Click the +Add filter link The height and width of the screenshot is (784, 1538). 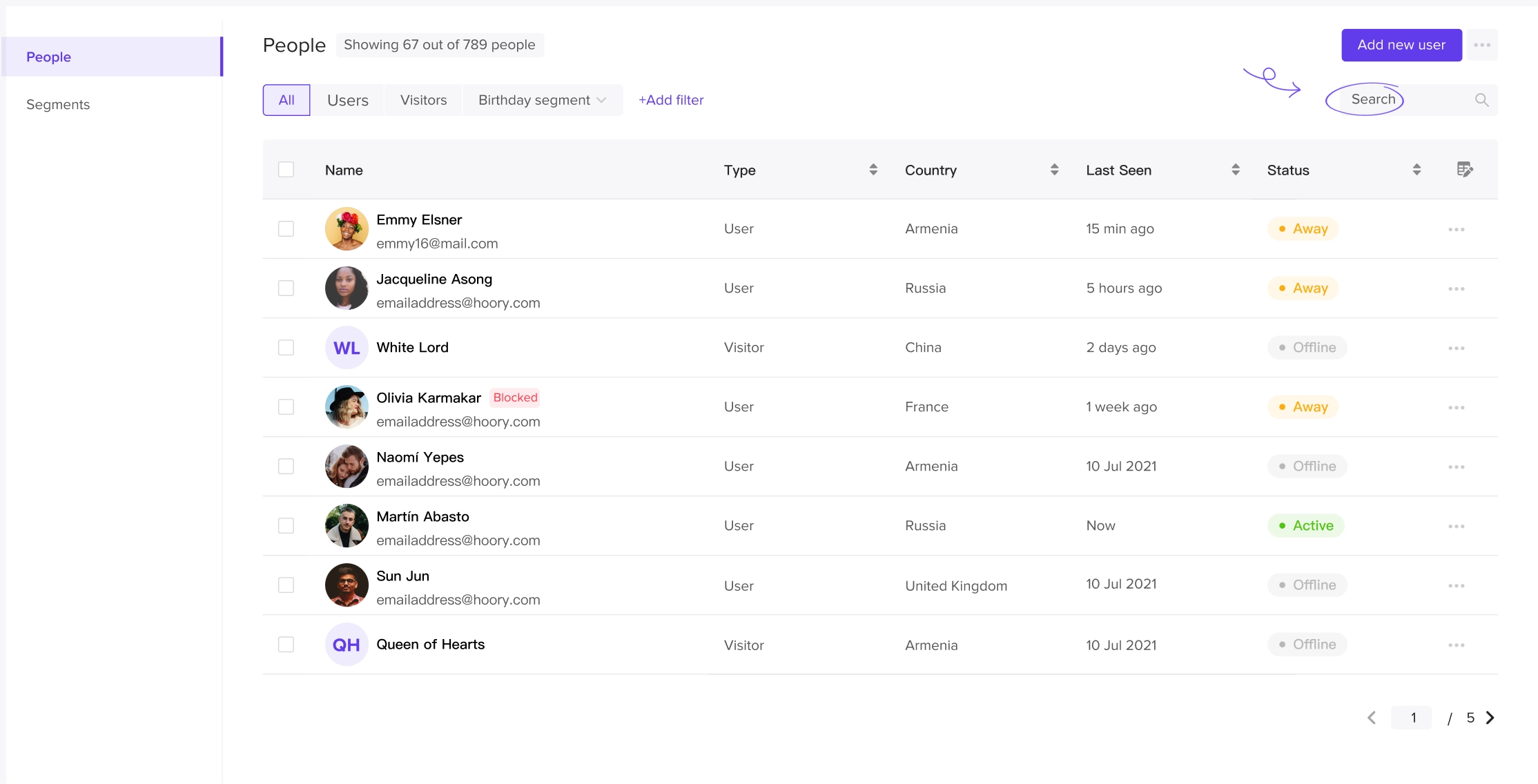[670, 100]
